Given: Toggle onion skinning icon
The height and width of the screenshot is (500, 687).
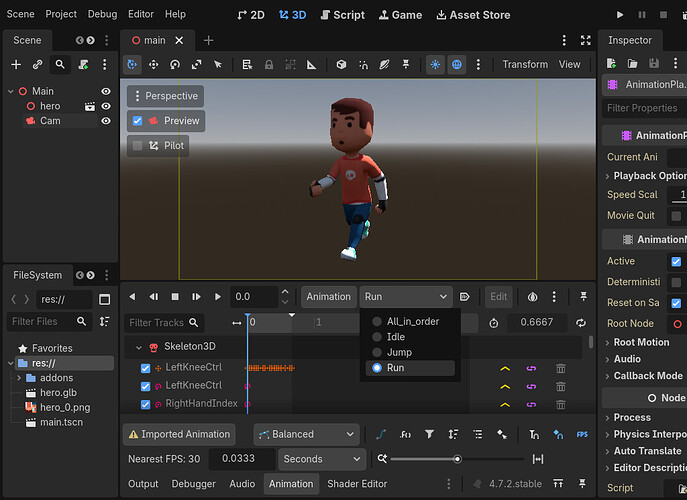Looking at the screenshot, I should point(532,297).
